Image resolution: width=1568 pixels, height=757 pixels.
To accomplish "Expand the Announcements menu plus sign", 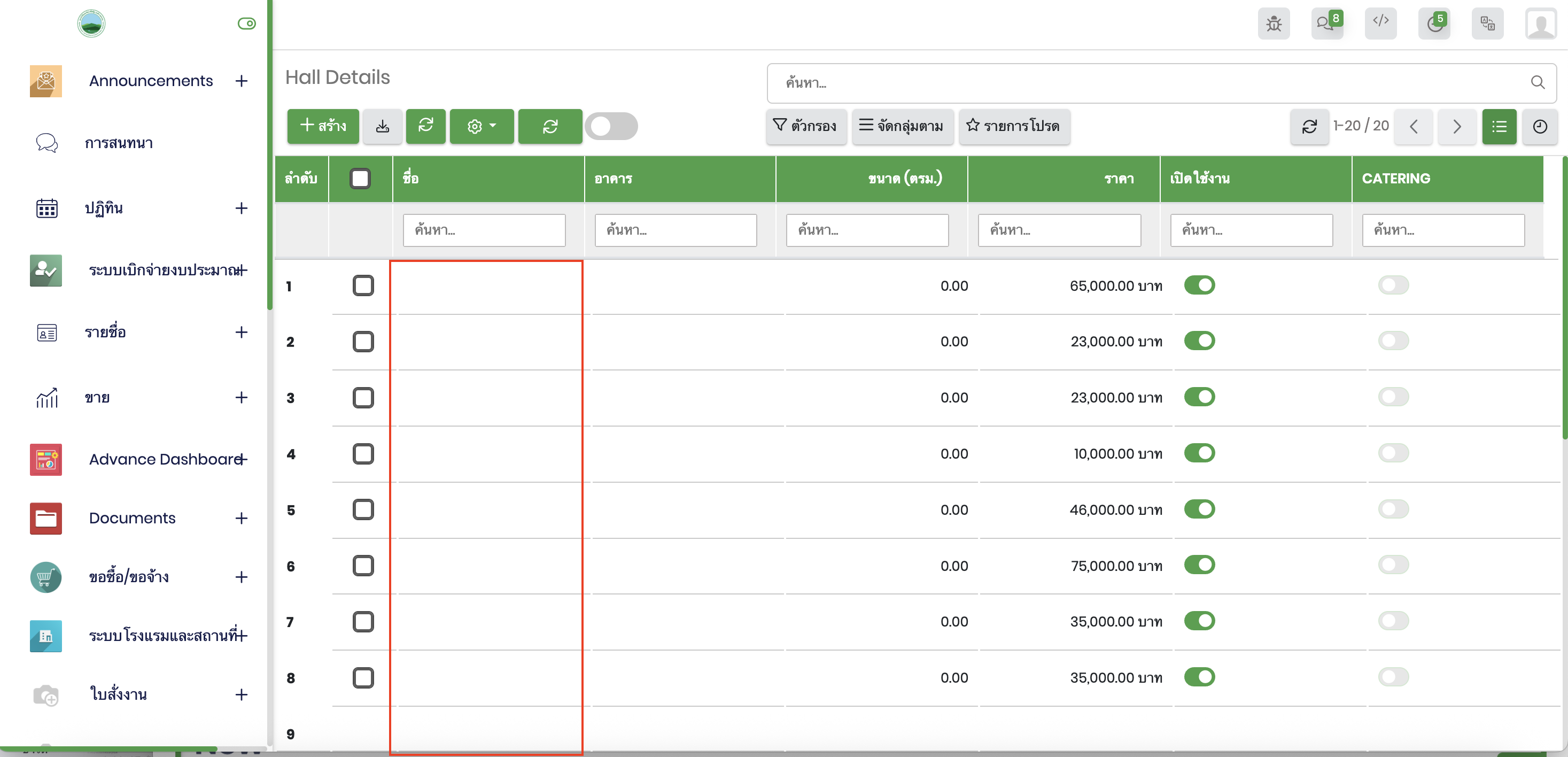I will (x=241, y=81).
